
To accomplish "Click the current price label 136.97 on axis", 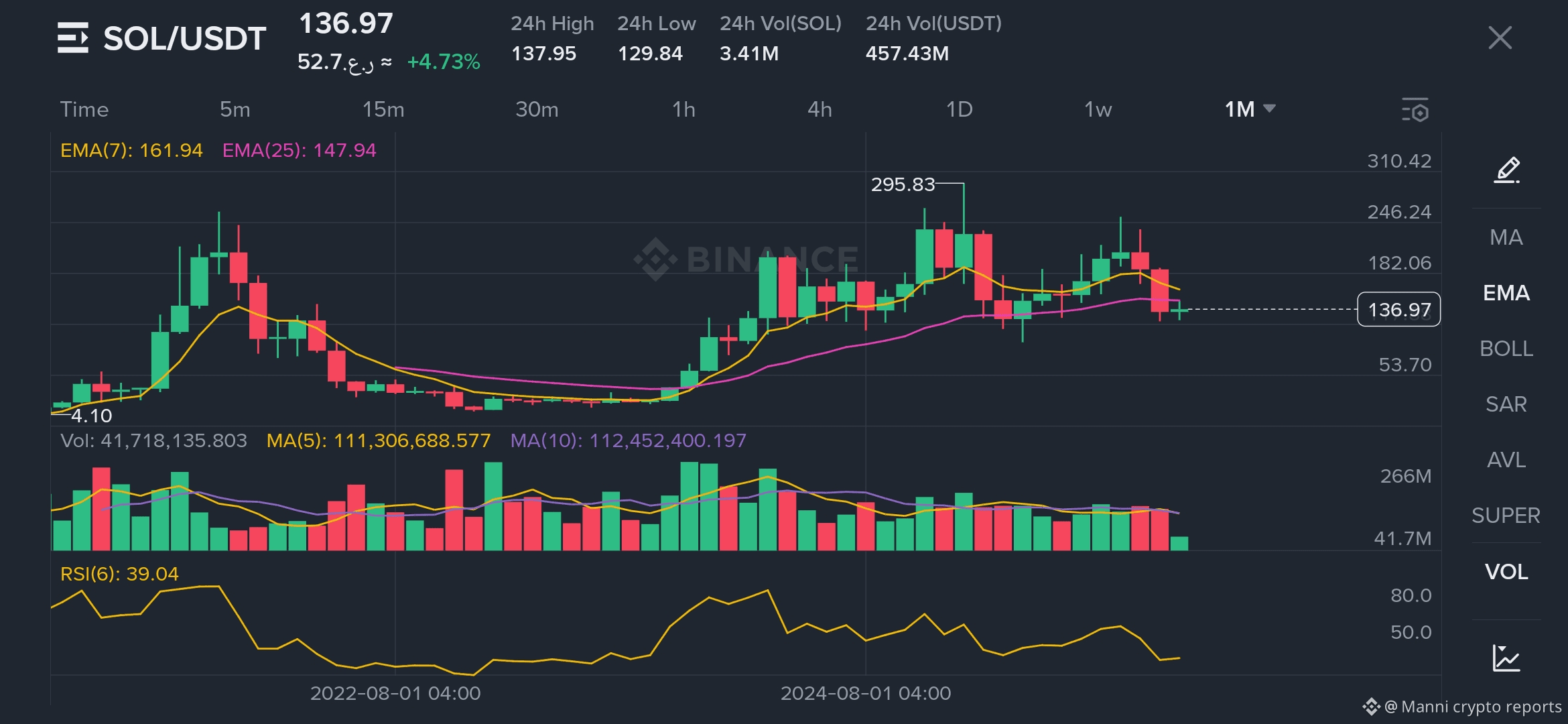I will pos(1398,310).
